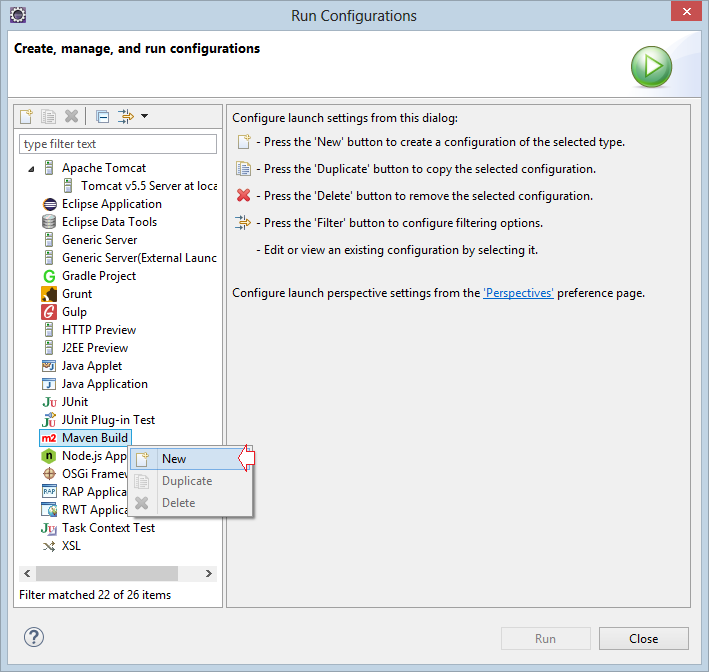Open the filter dropdown arrow in toolbar

(x=144, y=116)
